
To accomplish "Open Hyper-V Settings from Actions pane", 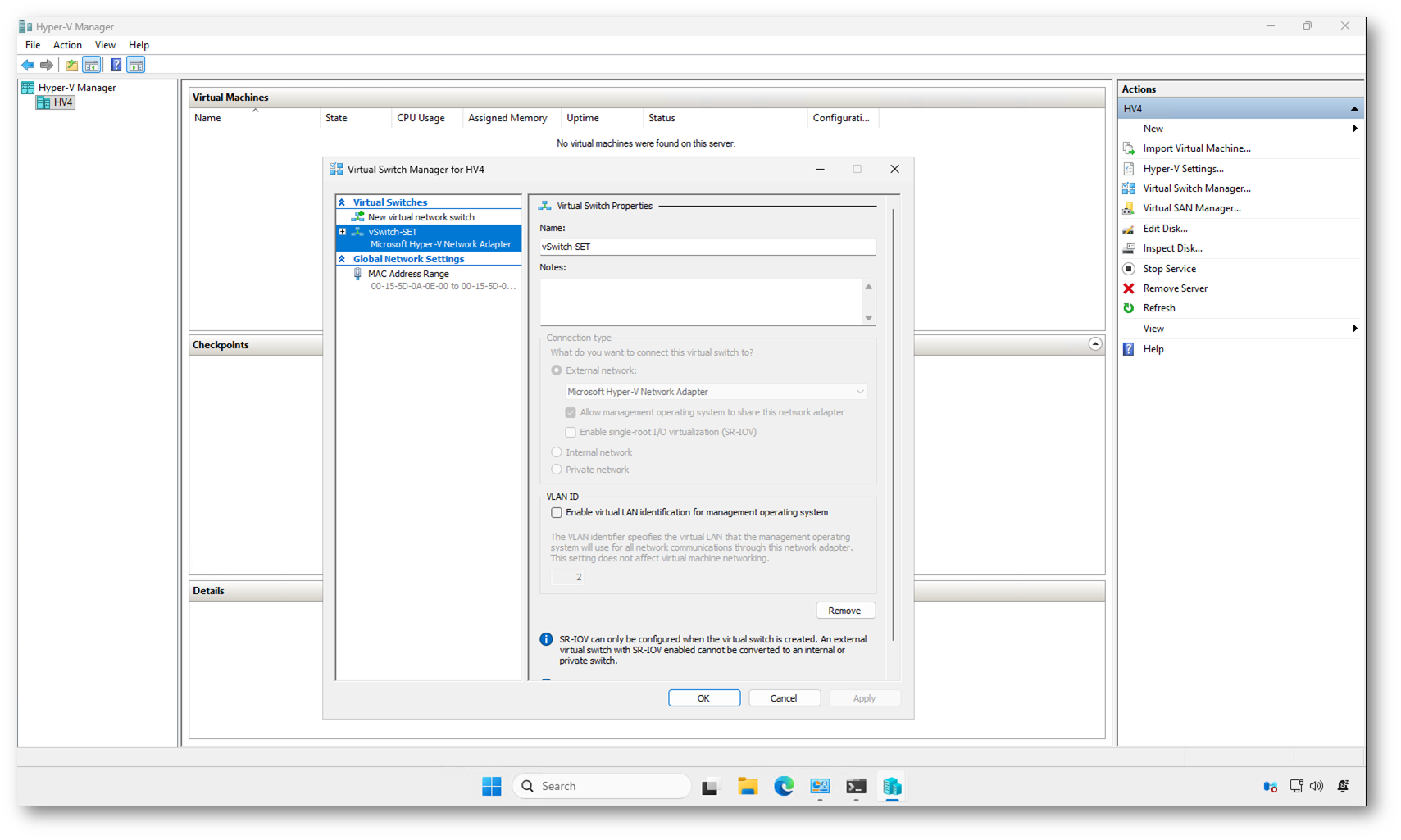I will 1183,169.
